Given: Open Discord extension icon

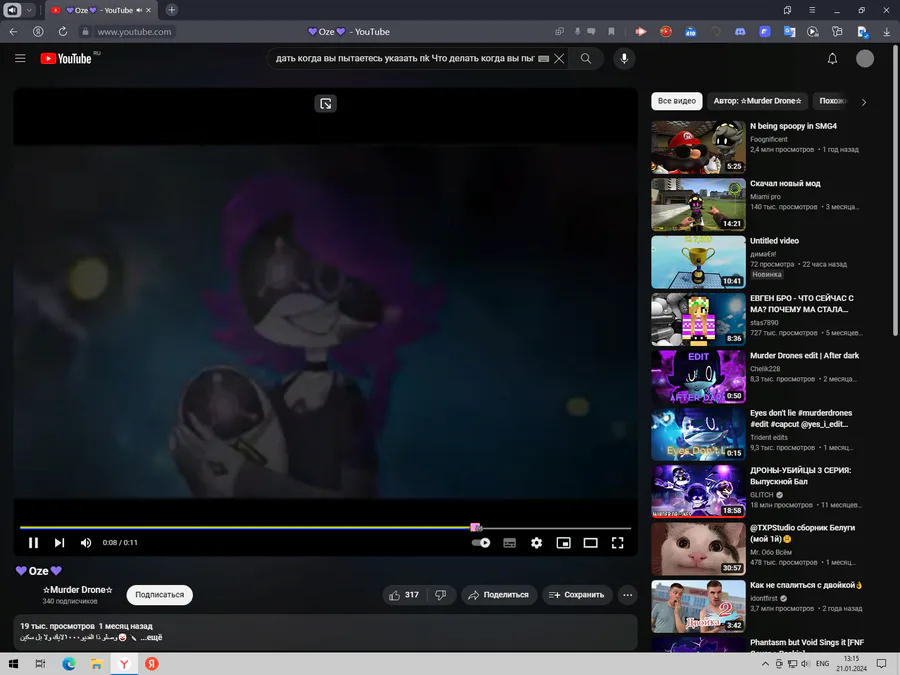Looking at the screenshot, I should [x=740, y=32].
